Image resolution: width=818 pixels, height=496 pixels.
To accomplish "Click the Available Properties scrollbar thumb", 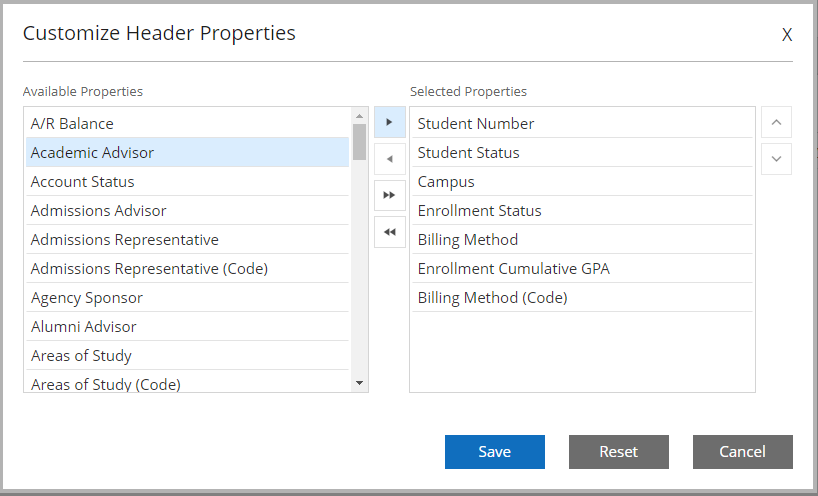I will (x=359, y=142).
